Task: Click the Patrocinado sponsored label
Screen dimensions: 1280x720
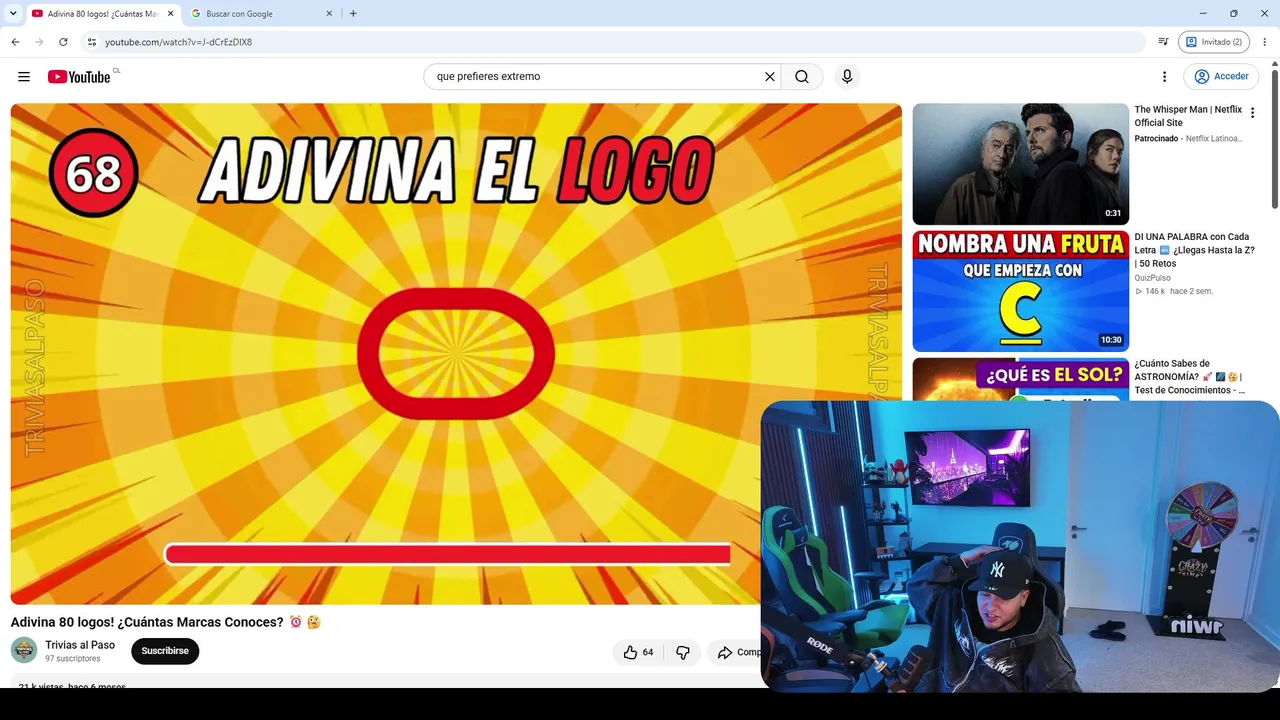Action: pos(1156,139)
